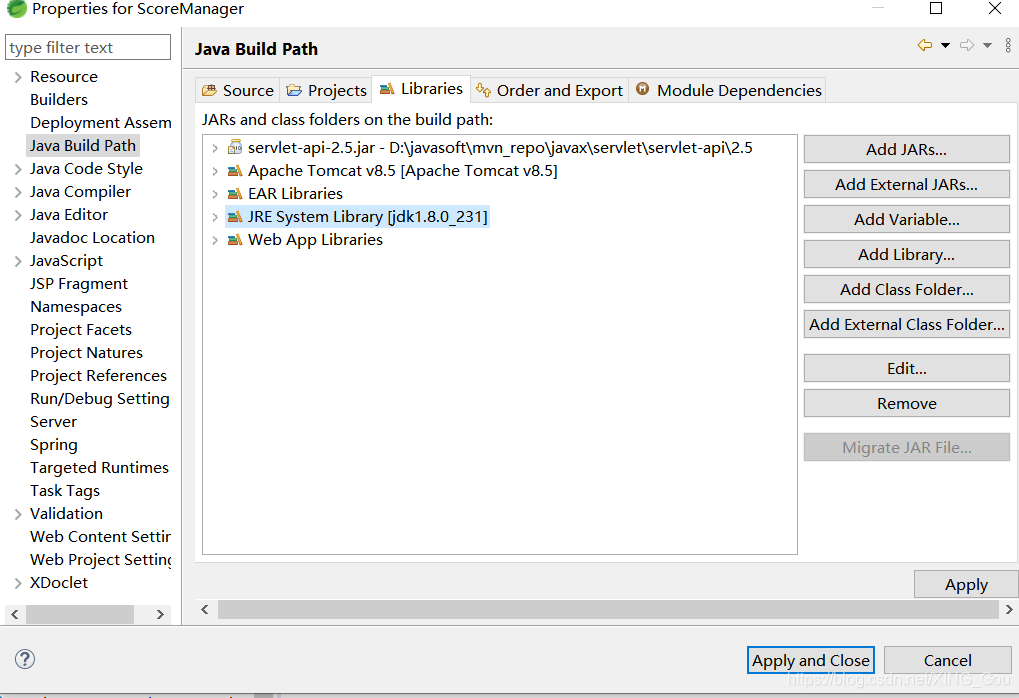
Task: Click the Apply button
Action: [966, 584]
